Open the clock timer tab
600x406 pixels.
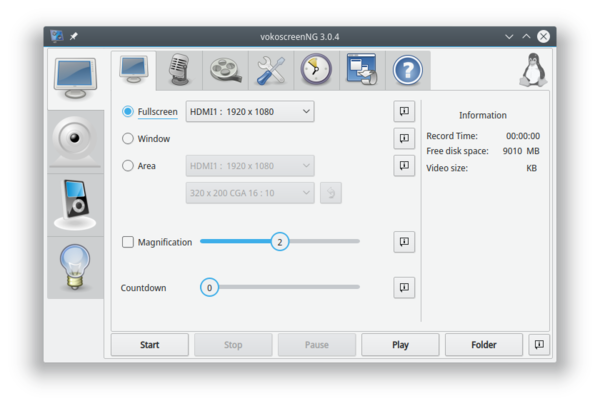click(316, 70)
